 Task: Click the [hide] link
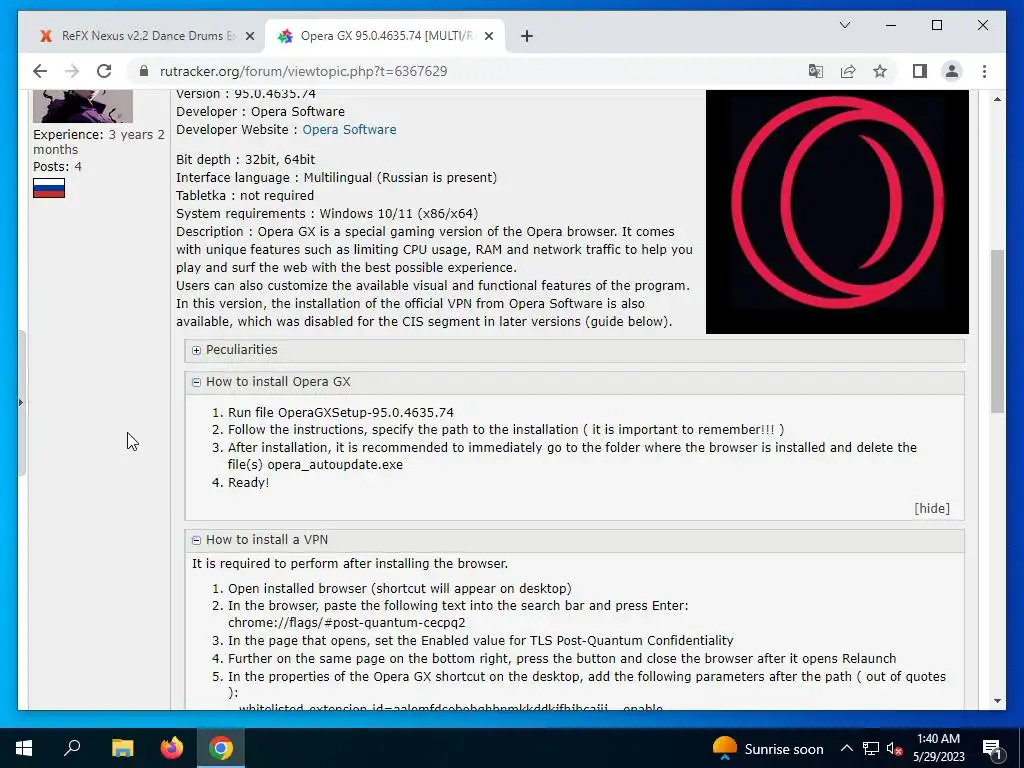tap(932, 508)
